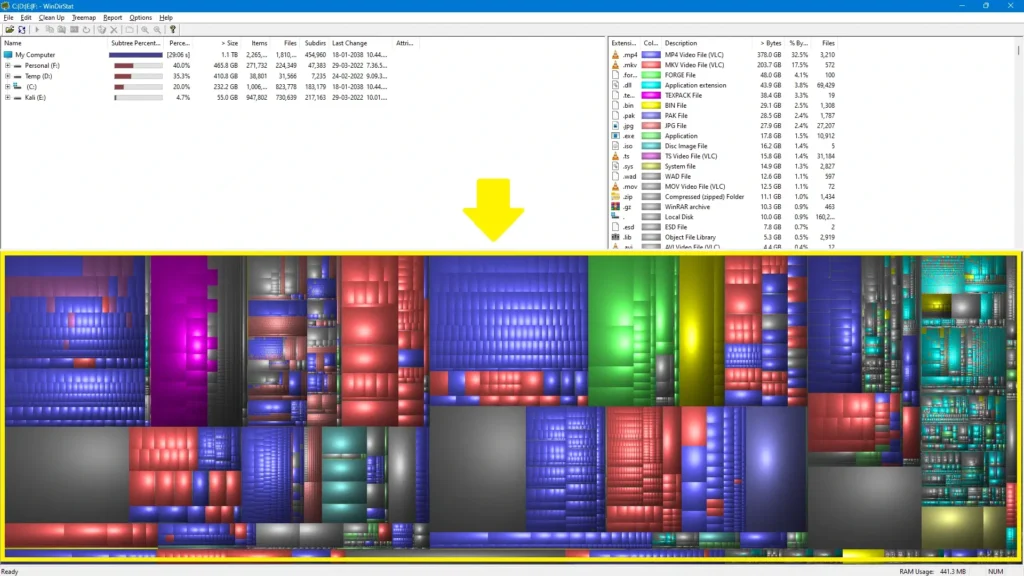Click the Delete toolbar icon
1024x576 pixels.
click(x=113, y=31)
